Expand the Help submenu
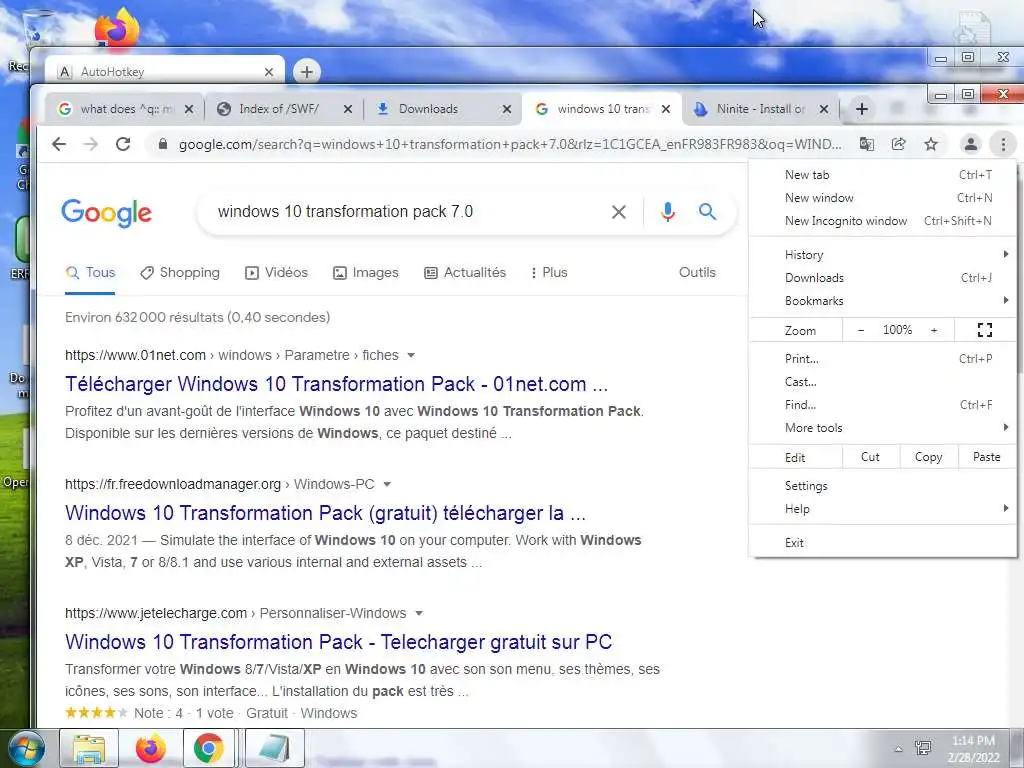Screen dimensions: 1024x768 pyautogui.click(x=882, y=509)
